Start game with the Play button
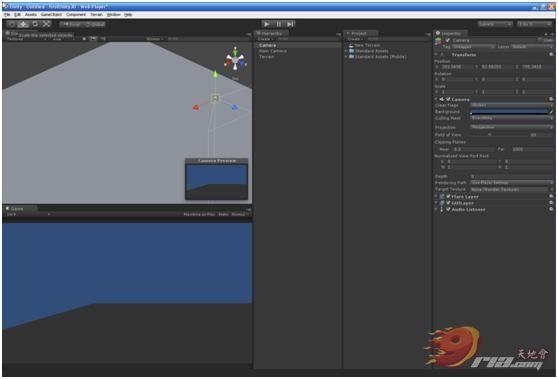The width and height of the screenshot is (558, 379). [266, 24]
